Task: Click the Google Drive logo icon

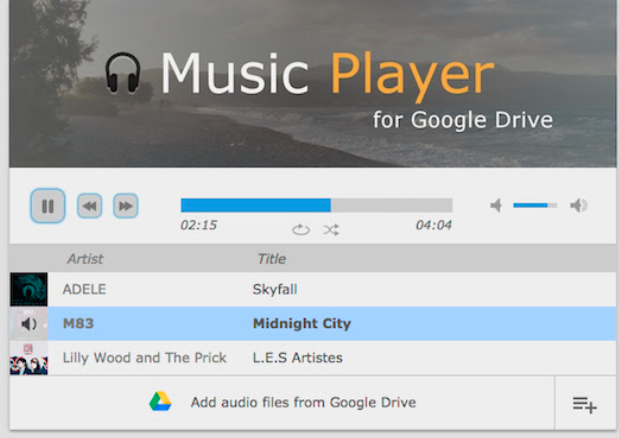Action: (x=160, y=401)
